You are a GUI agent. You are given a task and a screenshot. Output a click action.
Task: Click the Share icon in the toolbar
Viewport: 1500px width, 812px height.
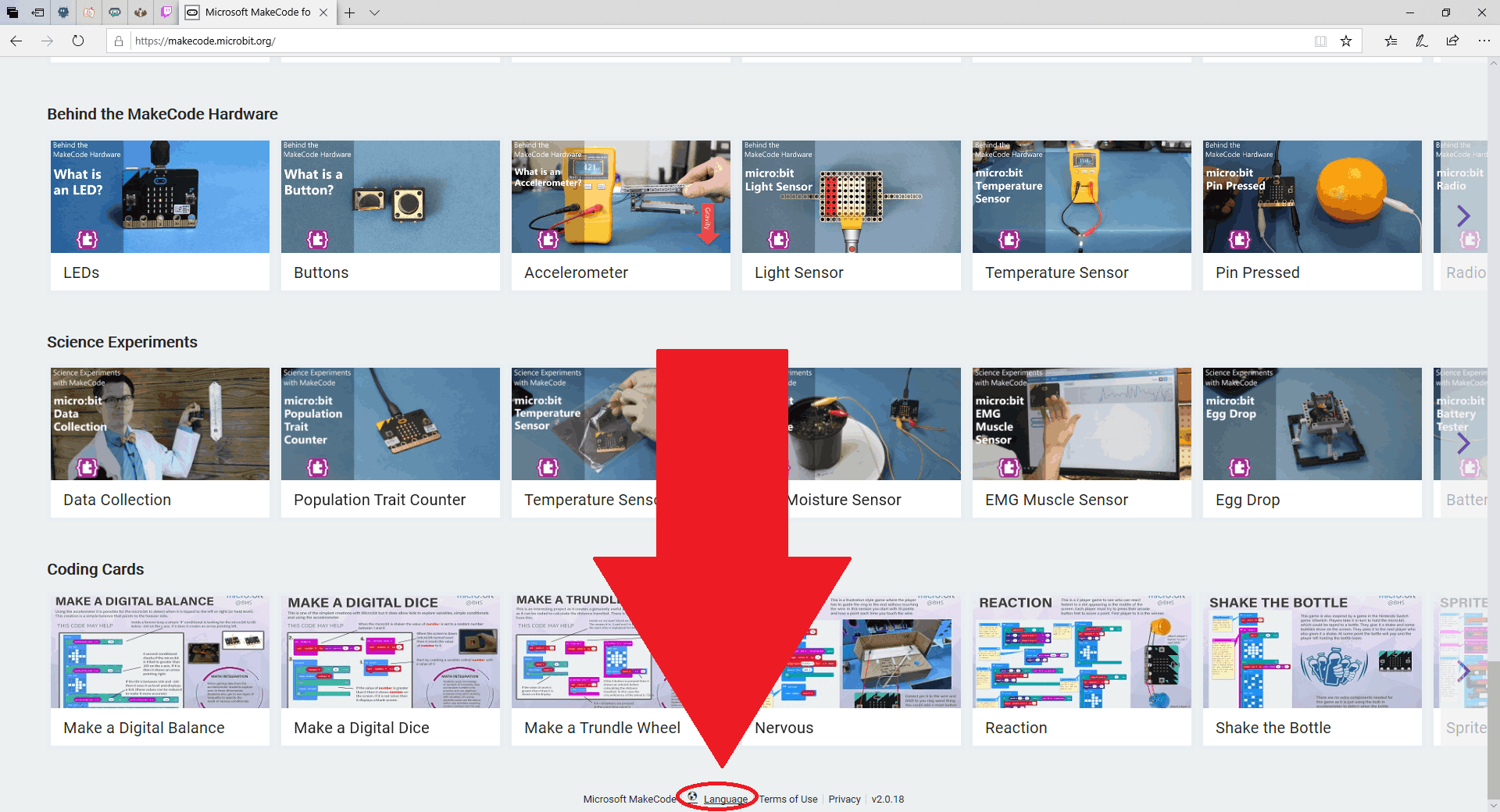[1454, 41]
